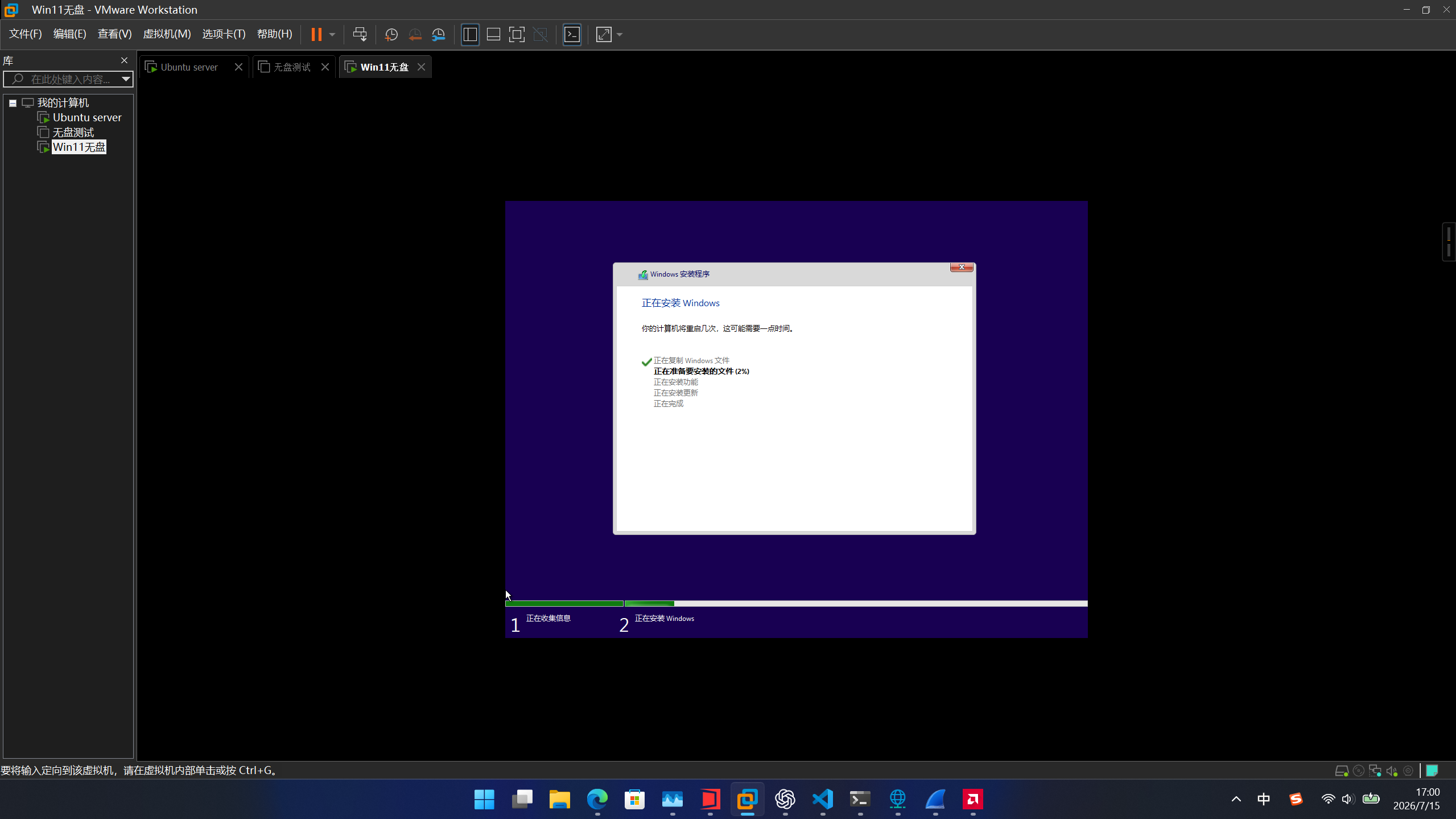Viewport: 1456px width, 819px height.
Task: Close the library panel
Action: 124,60
